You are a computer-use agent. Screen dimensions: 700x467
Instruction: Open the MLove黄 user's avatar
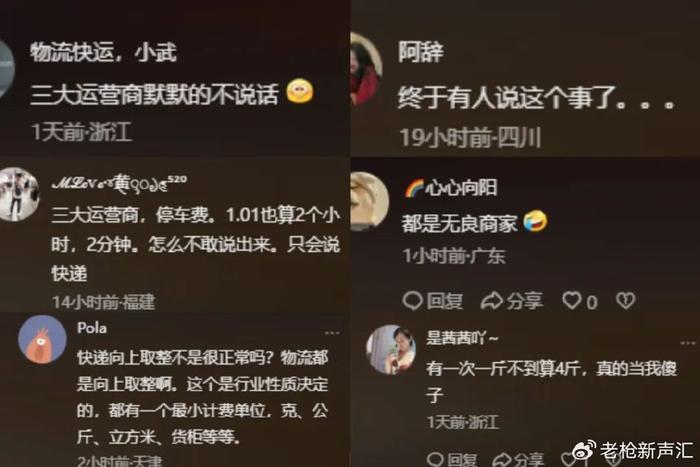(19, 194)
